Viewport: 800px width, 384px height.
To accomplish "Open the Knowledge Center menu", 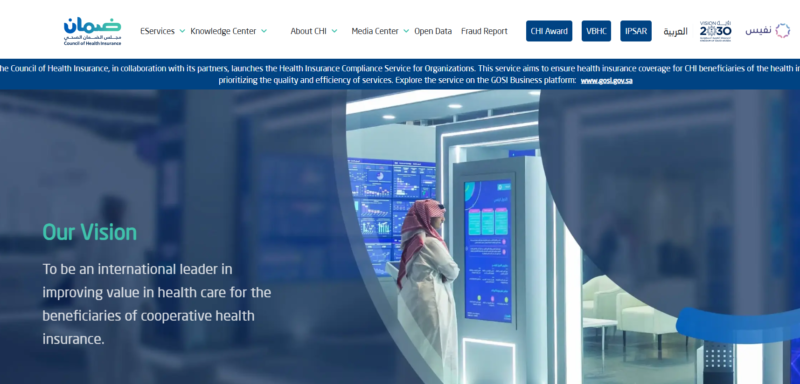I will point(223,31).
